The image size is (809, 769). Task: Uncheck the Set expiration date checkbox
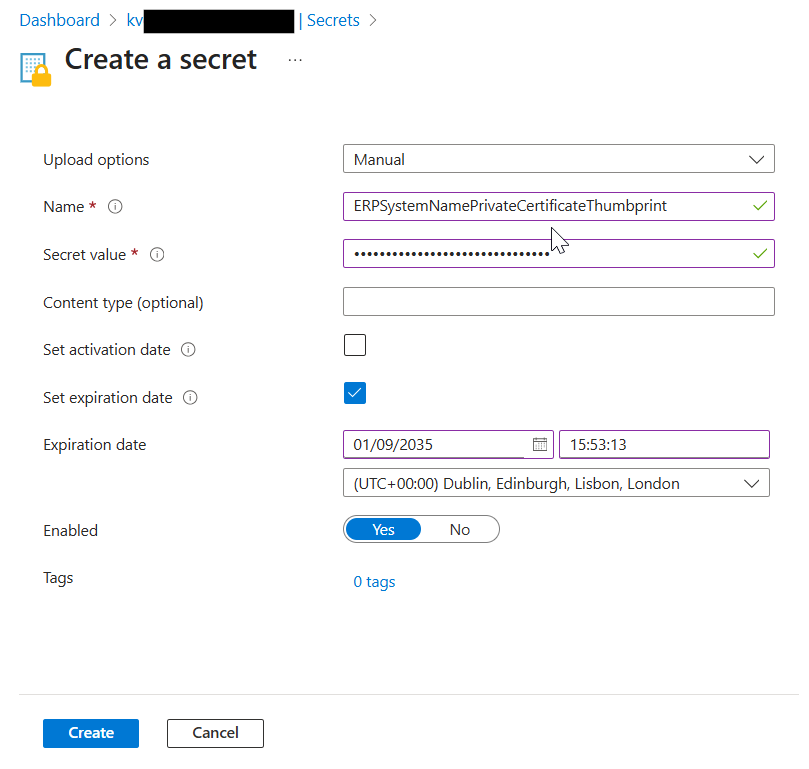pyautogui.click(x=355, y=393)
